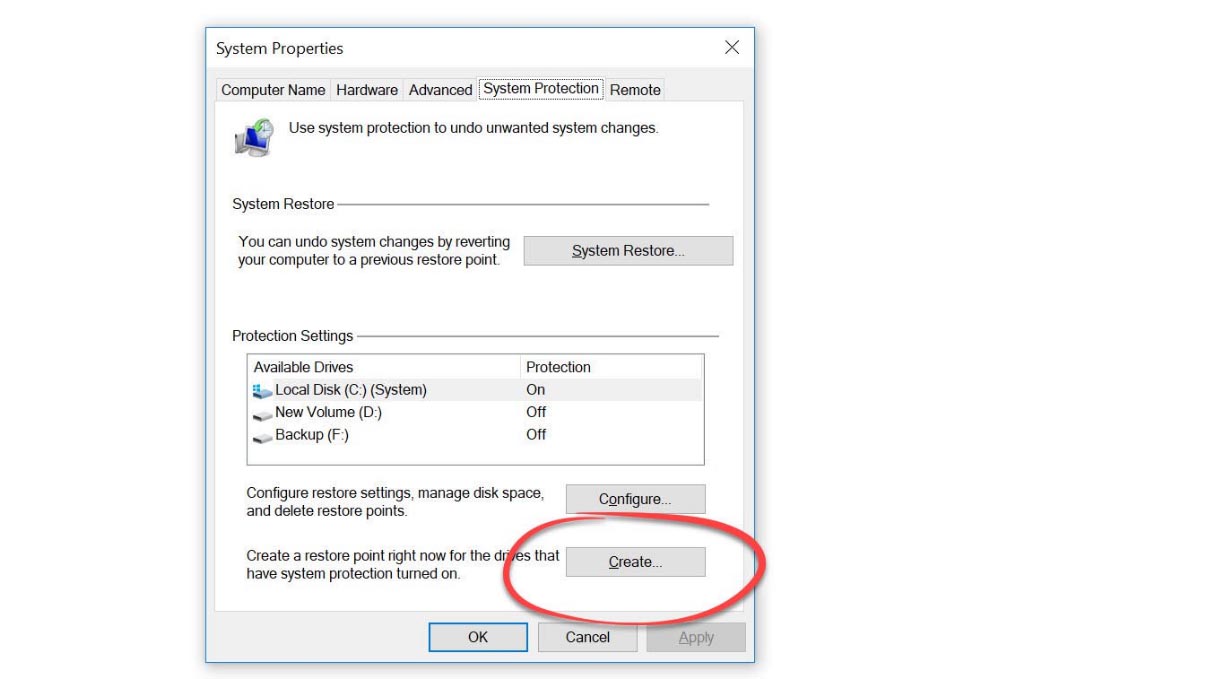
Task: Click the System Protection tab
Action: point(538,88)
